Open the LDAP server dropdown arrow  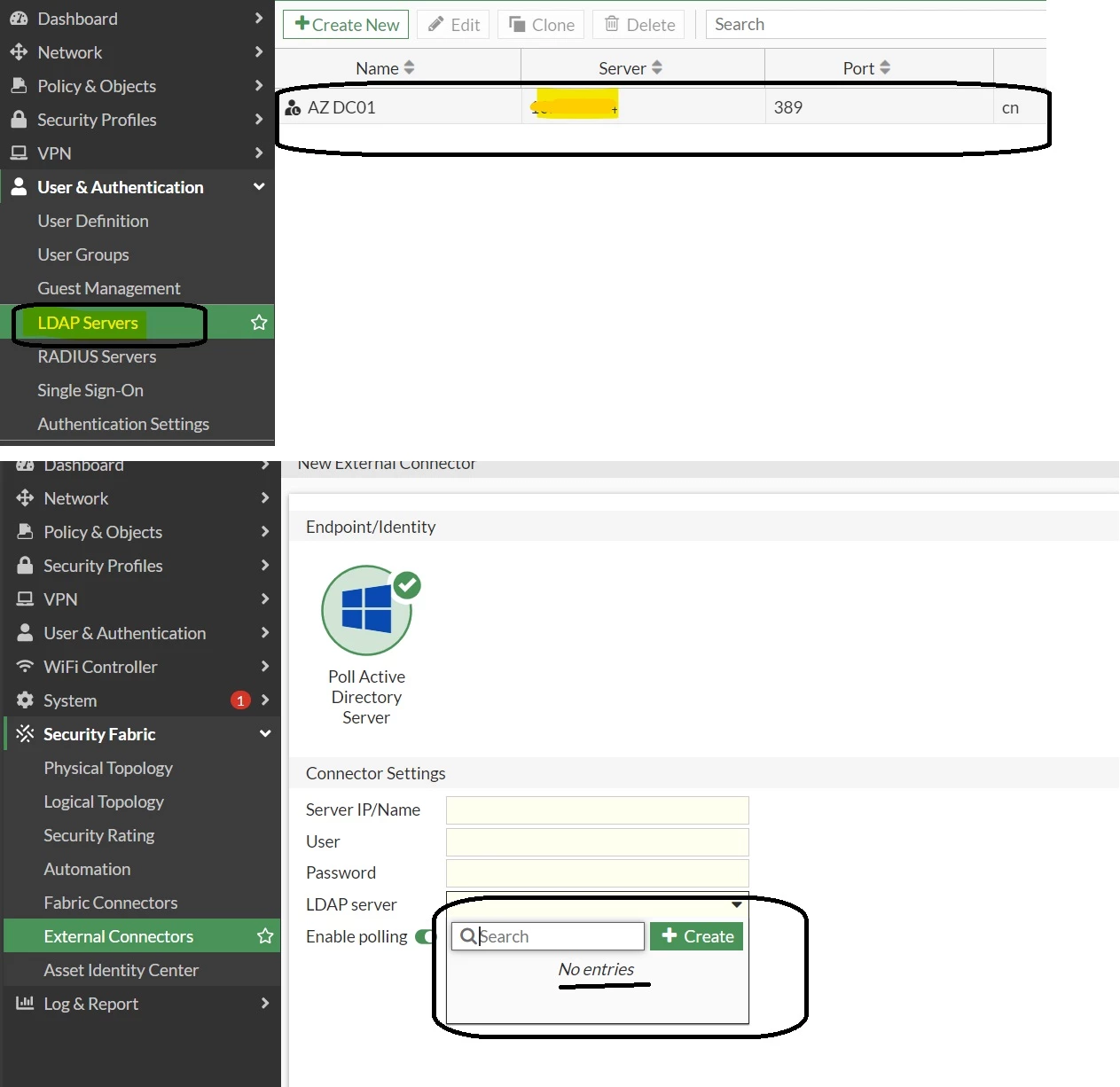737,905
